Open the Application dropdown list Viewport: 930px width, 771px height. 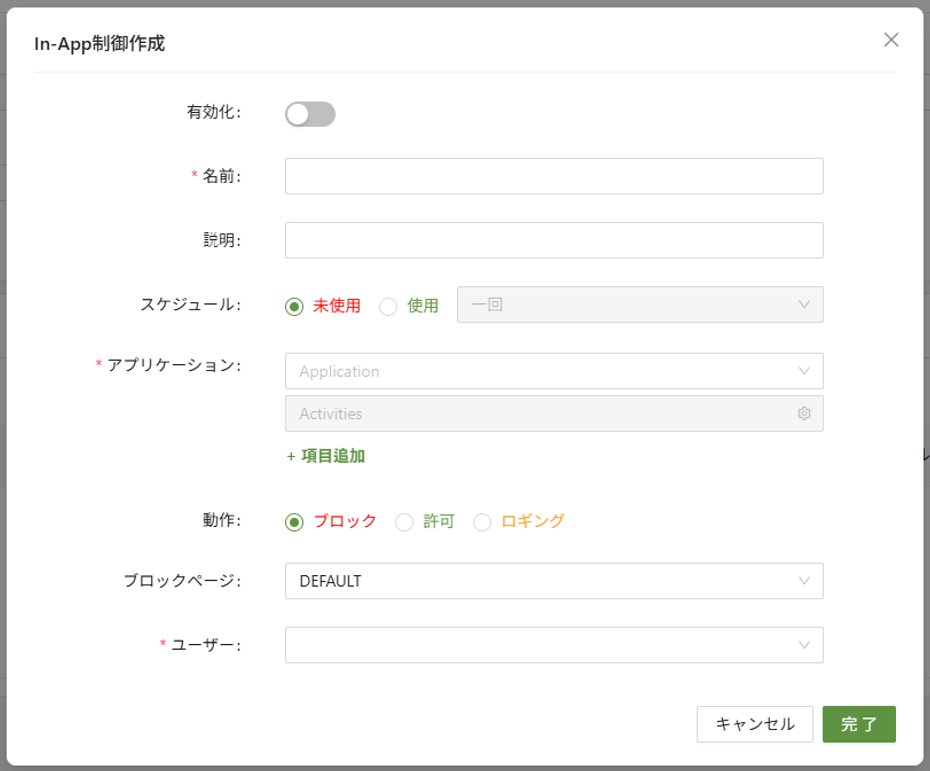pyautogui.click(x=540, y=371)
